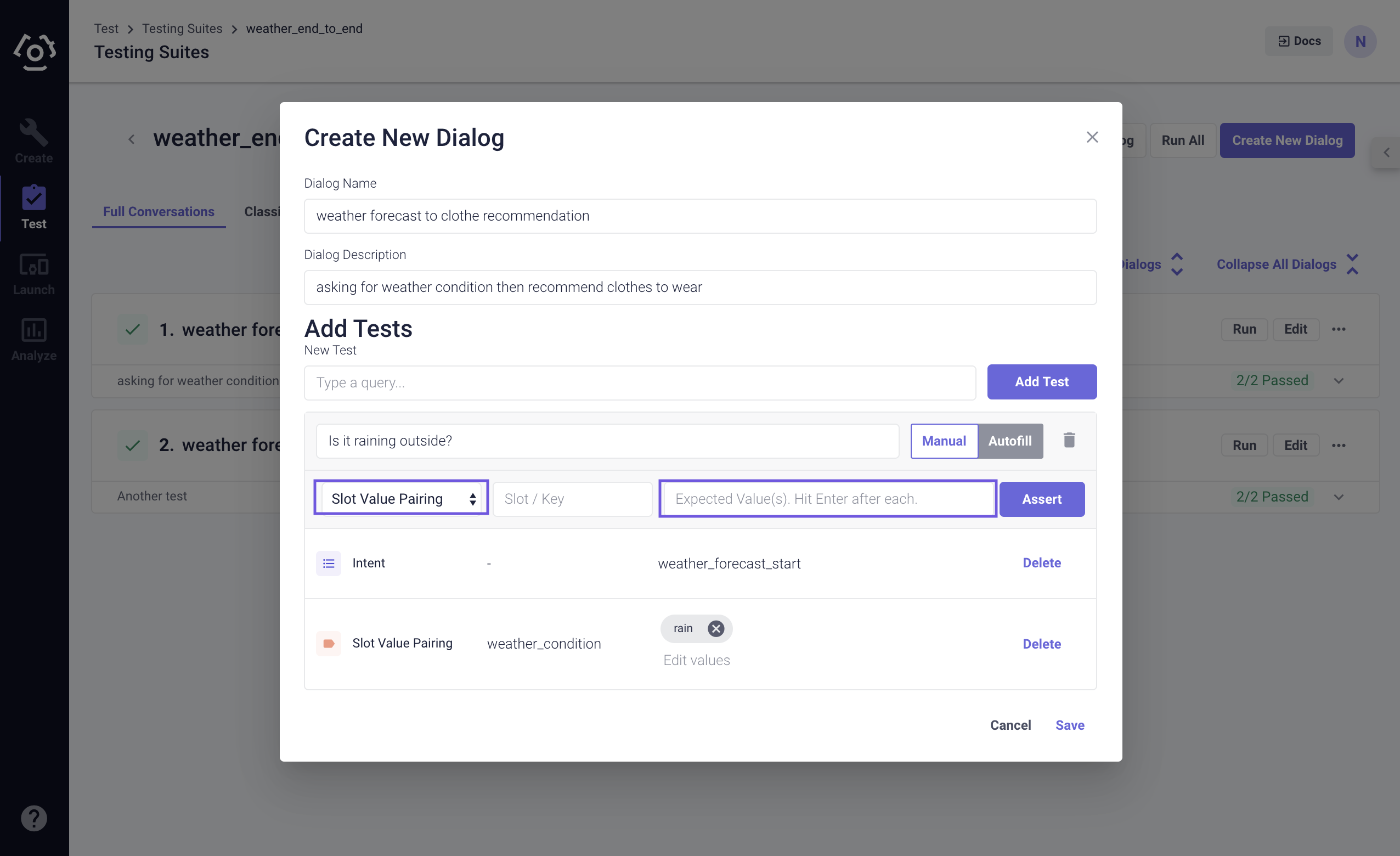This screenshot has height=856, width=1400.
Task: Switch to Full Conversations tab
Action: pyautogui.click(x=159, y=211)
